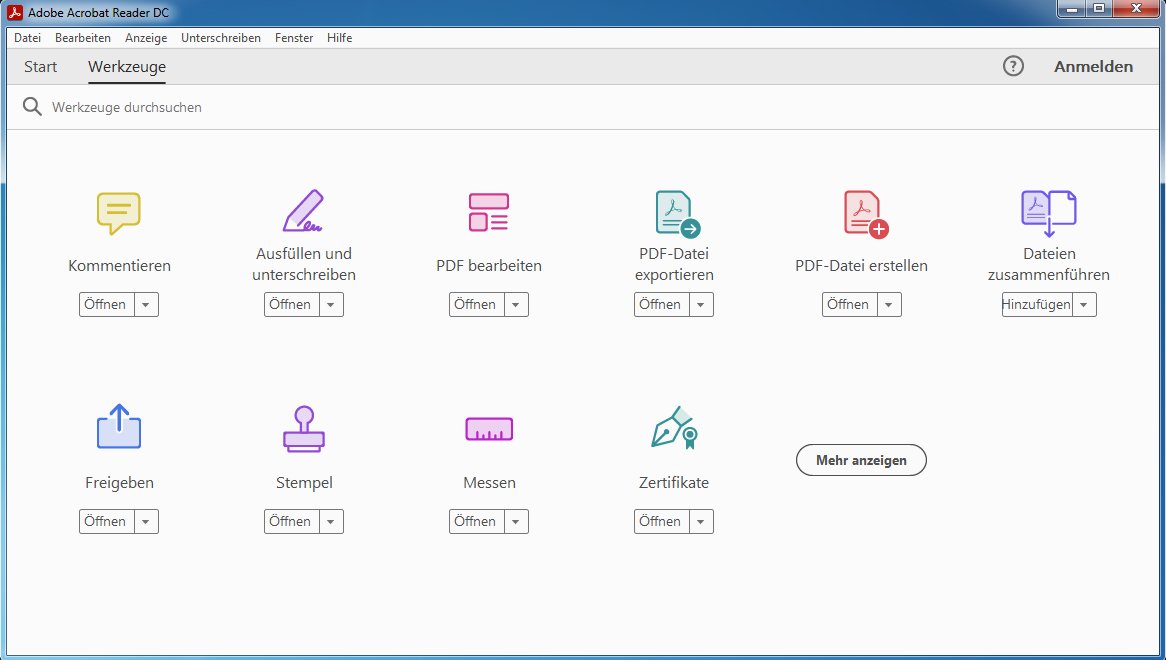Open the dropdown arrow beside Hinzufügen
Screen dimensions: 1166x660
click(x=1084, y=305)
